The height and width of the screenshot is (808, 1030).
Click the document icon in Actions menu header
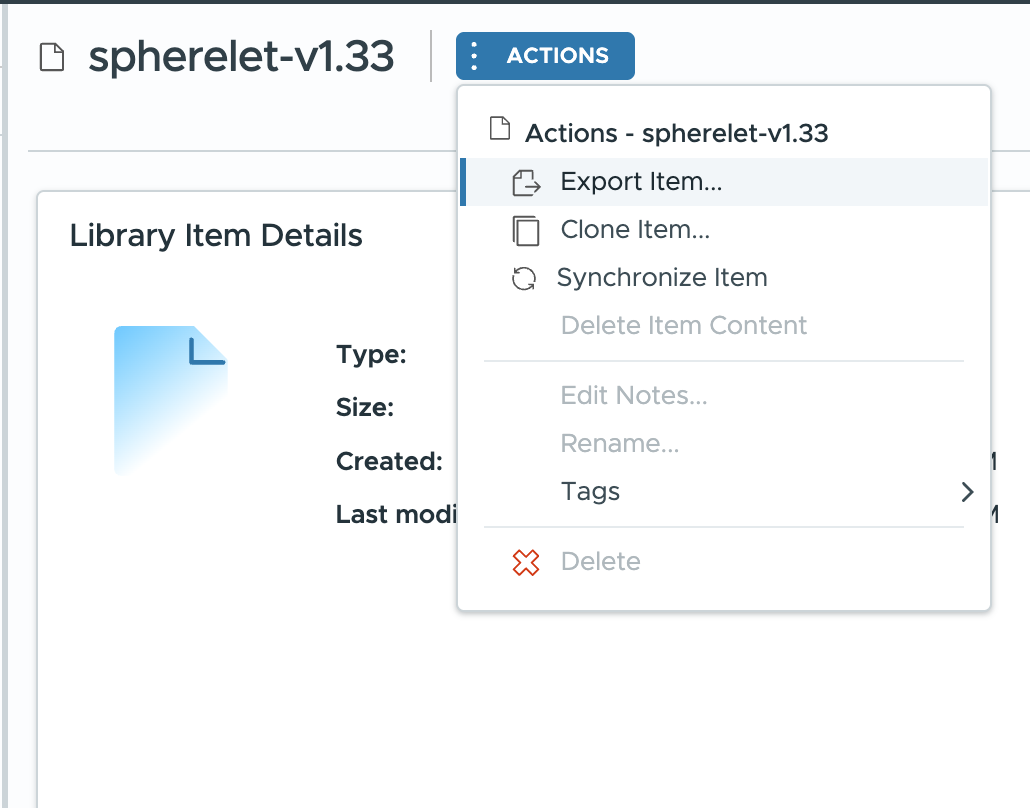(x=500, y=128)
